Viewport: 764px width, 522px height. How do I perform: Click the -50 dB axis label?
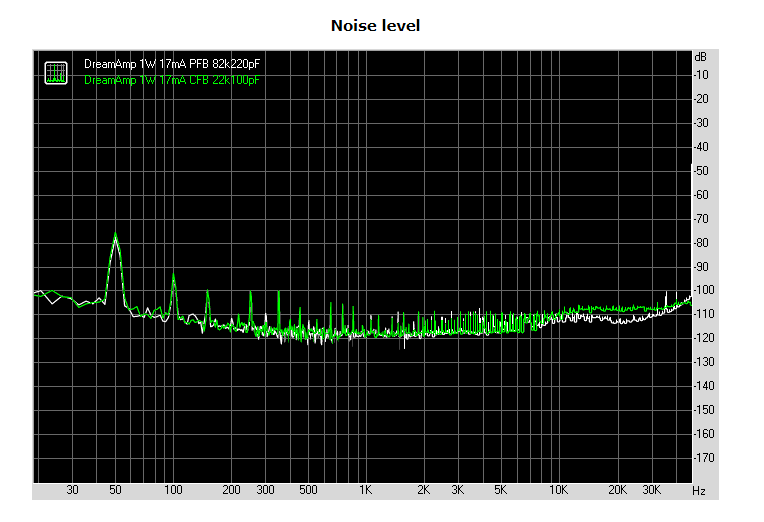click(x=702, y=171)
